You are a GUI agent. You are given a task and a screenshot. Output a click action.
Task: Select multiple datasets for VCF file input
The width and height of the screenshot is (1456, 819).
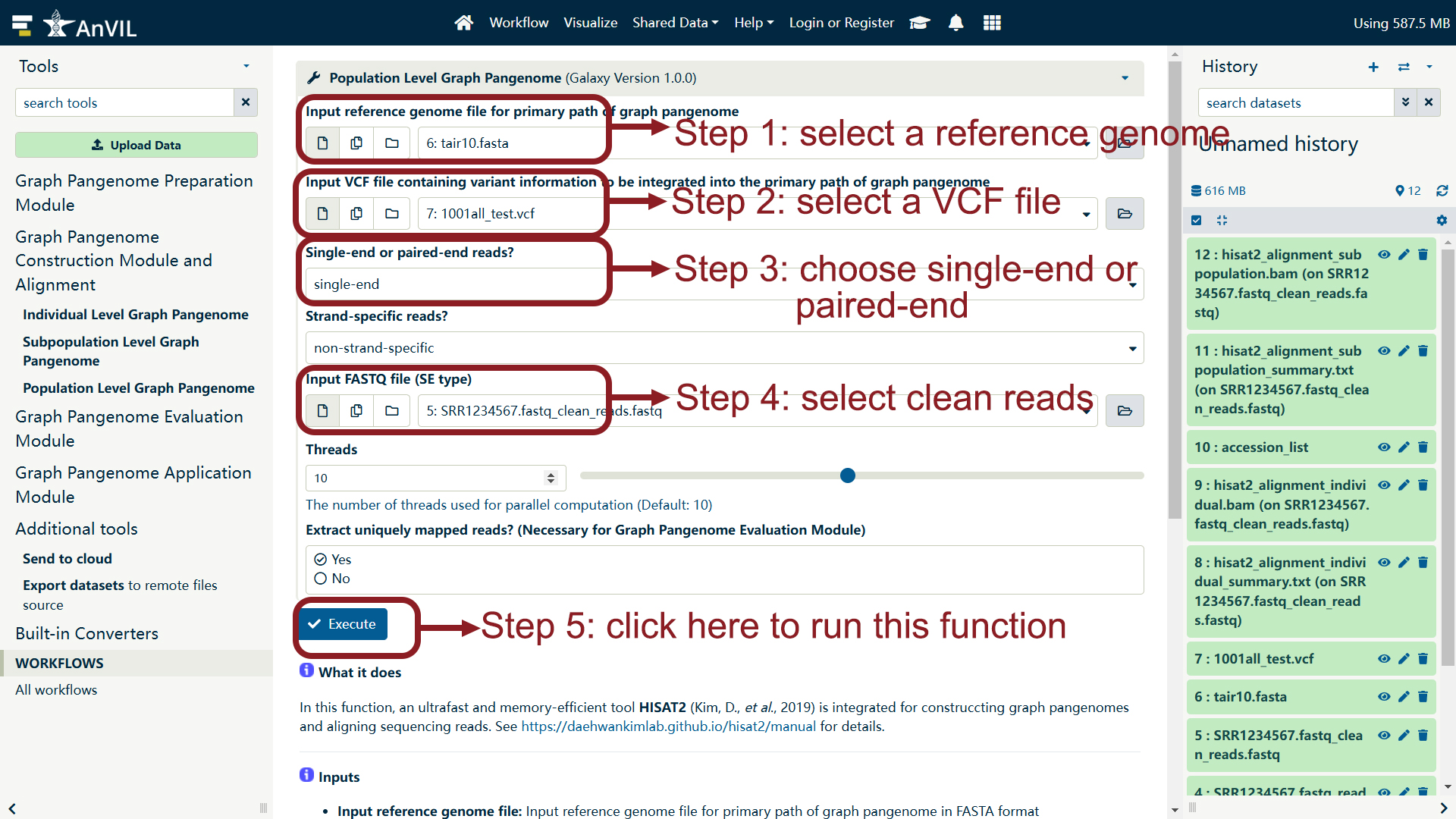tap(356, 213)
